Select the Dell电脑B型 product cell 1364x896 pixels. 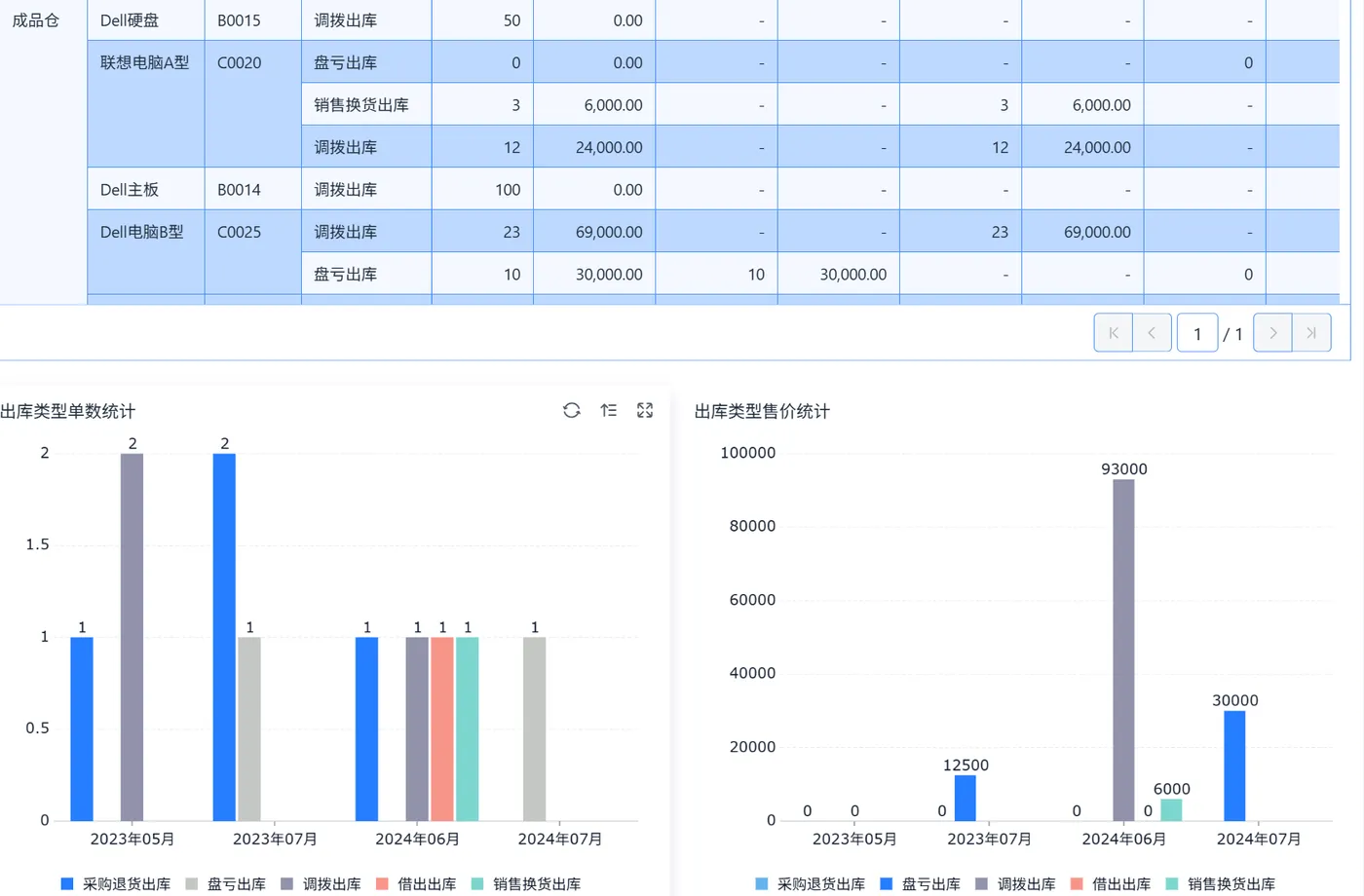tap(146, 252)
